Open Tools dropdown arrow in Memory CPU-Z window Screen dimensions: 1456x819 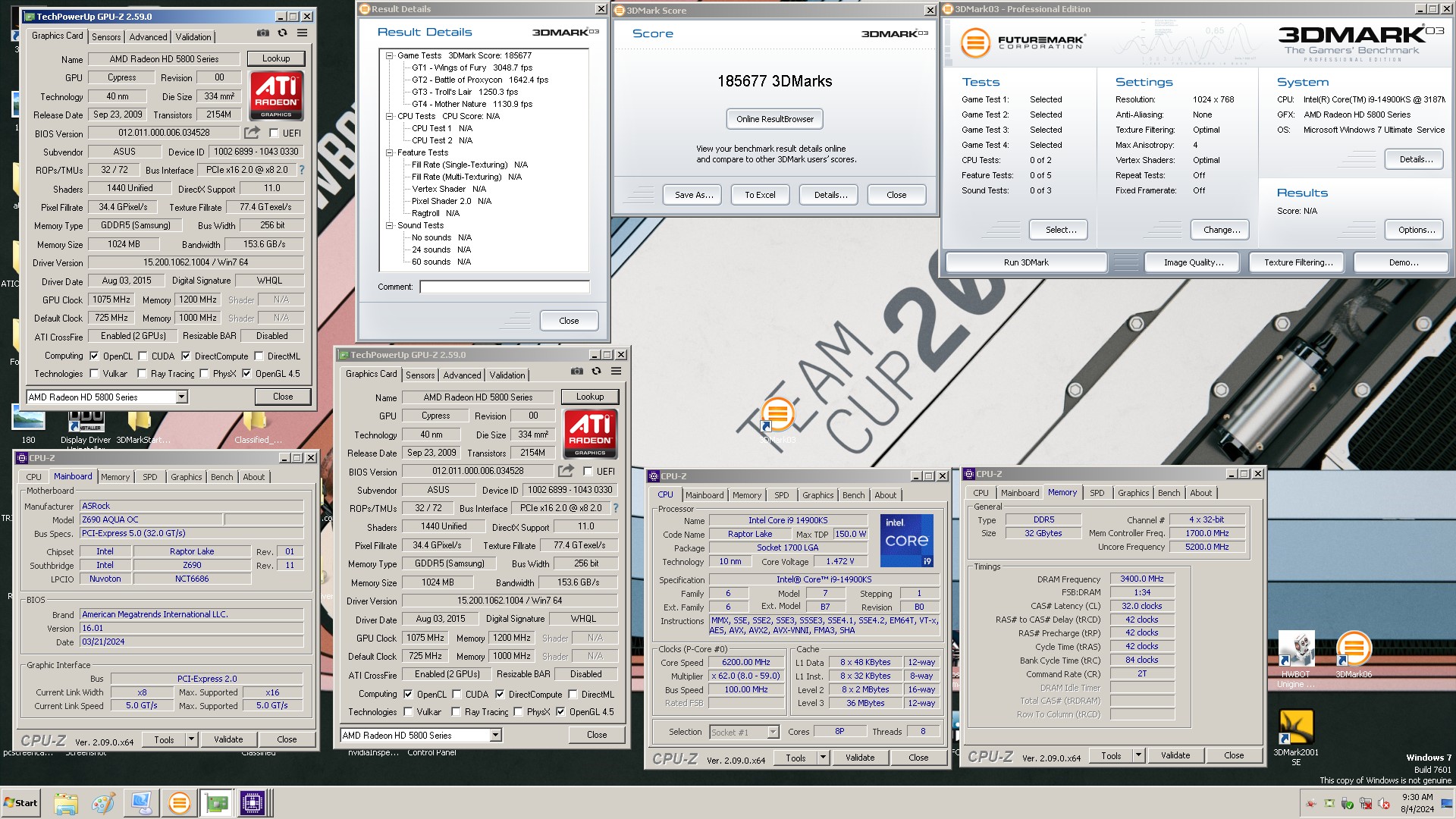1137,755
